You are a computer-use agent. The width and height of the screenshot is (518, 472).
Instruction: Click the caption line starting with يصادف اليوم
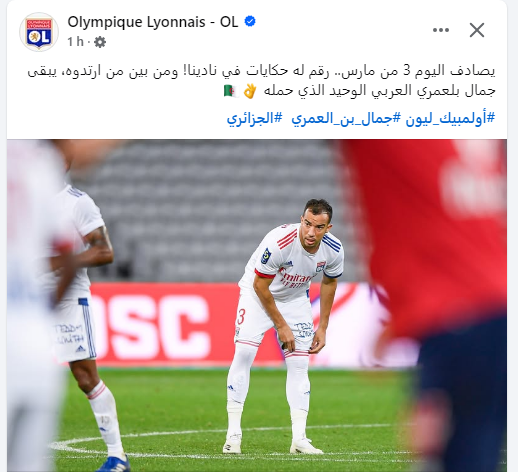(261, 72)
